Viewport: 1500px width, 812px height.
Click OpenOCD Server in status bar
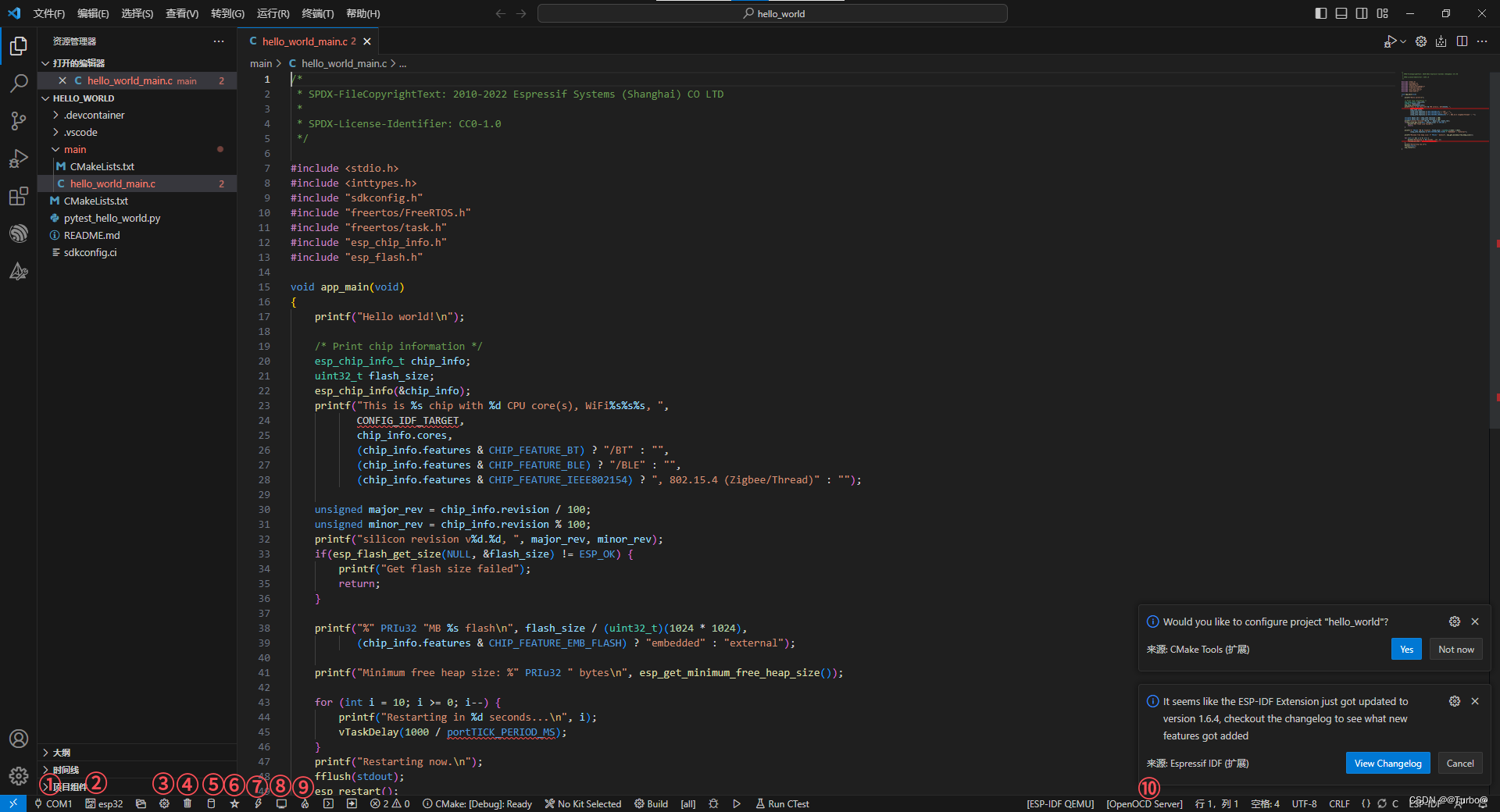point(1145,803)
